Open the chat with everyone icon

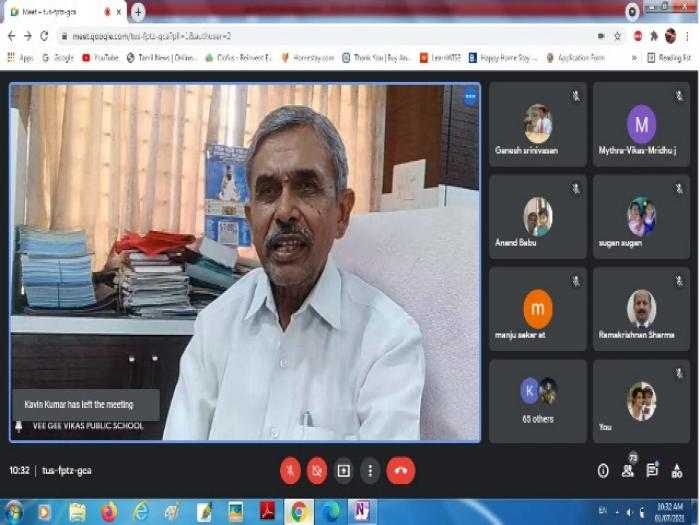[x=652, y=471]
